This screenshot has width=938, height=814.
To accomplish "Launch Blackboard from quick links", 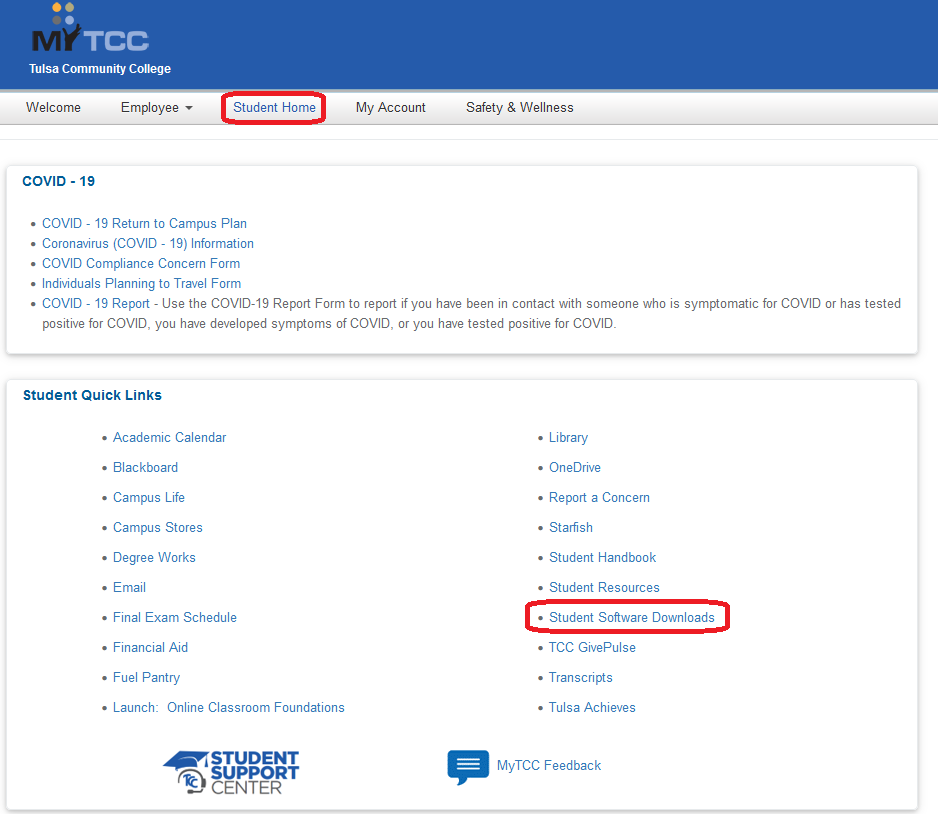I will [145, 468].
